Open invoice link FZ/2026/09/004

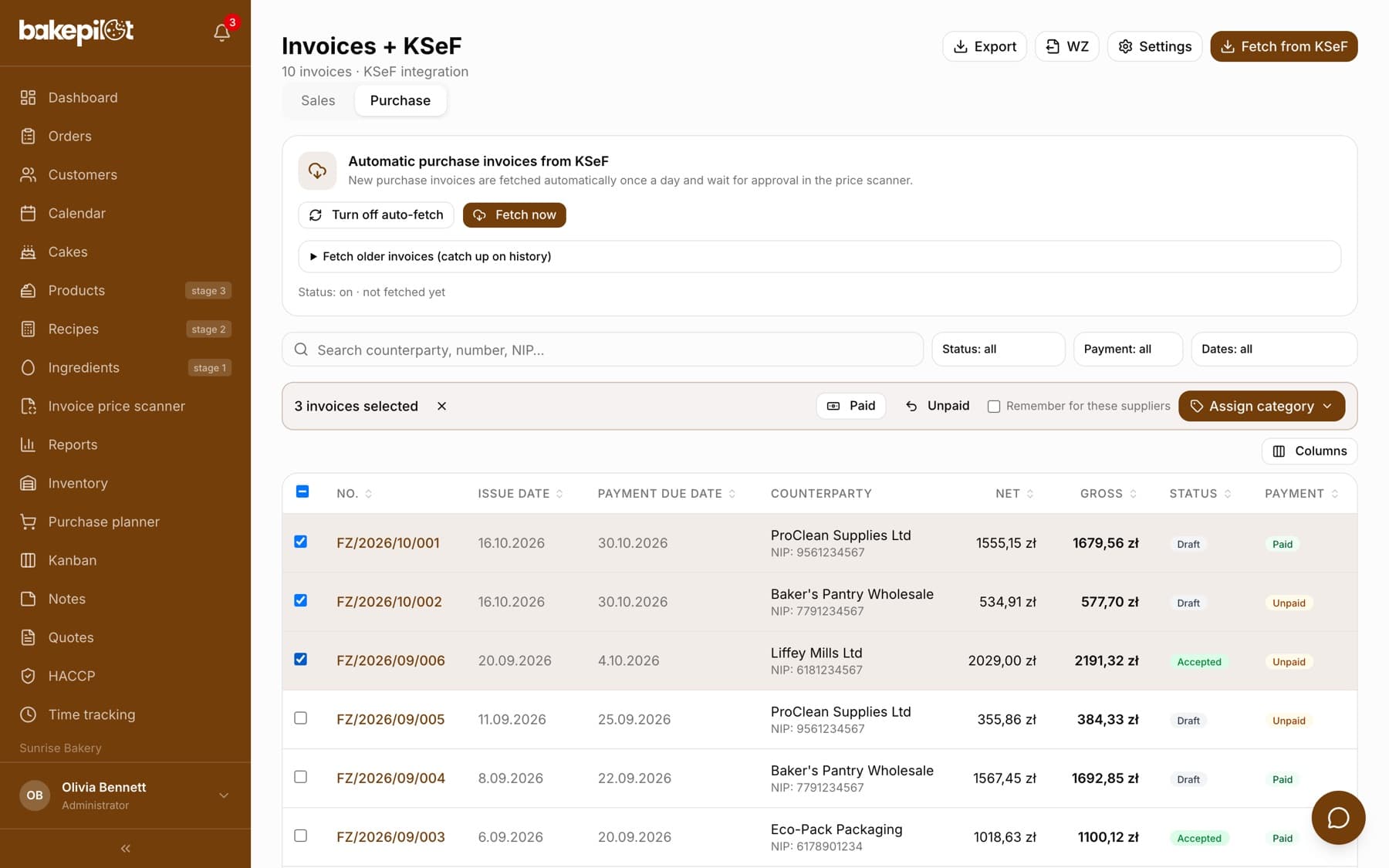(x=390, y=778)
